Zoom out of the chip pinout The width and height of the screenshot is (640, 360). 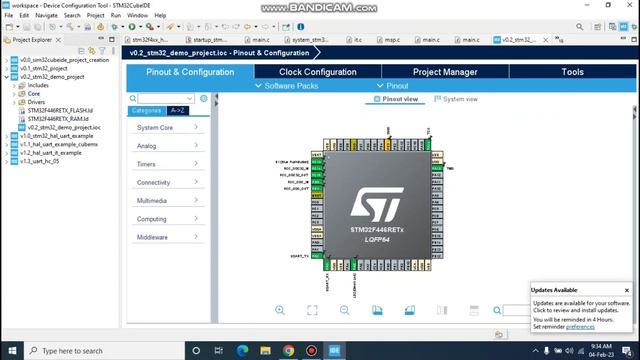pyautogui.click(x=344, y=310)
